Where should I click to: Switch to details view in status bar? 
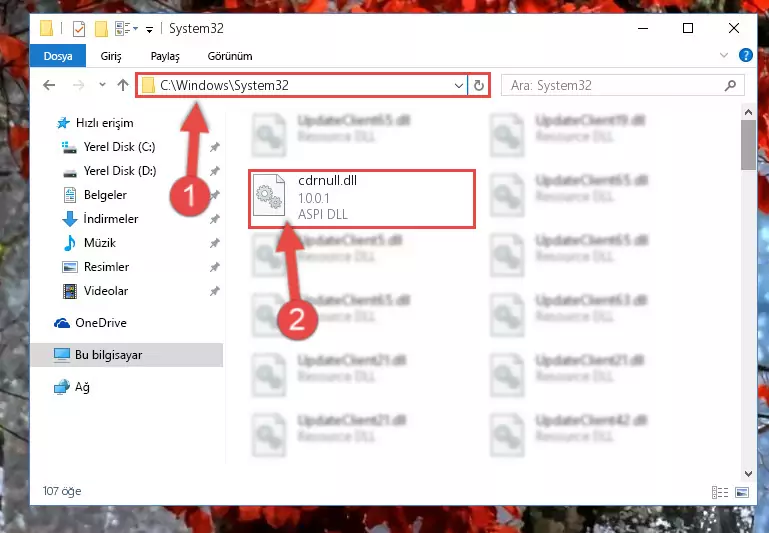(x=719, y=492)
